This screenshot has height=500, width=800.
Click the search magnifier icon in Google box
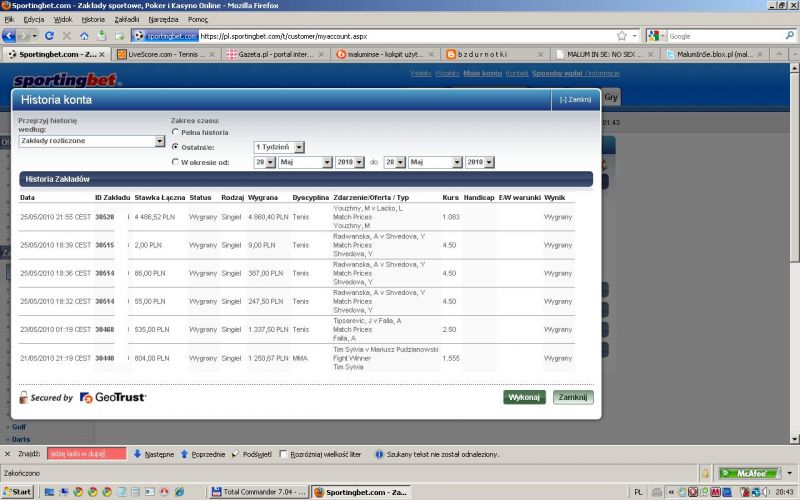click(789, 36)
